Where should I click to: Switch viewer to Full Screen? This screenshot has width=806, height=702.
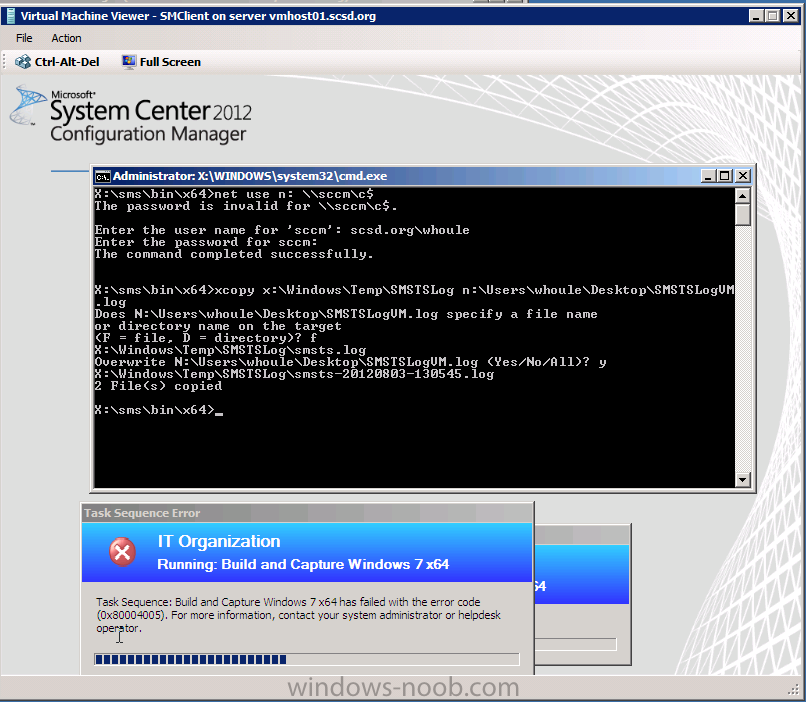(x=161, y=62)
